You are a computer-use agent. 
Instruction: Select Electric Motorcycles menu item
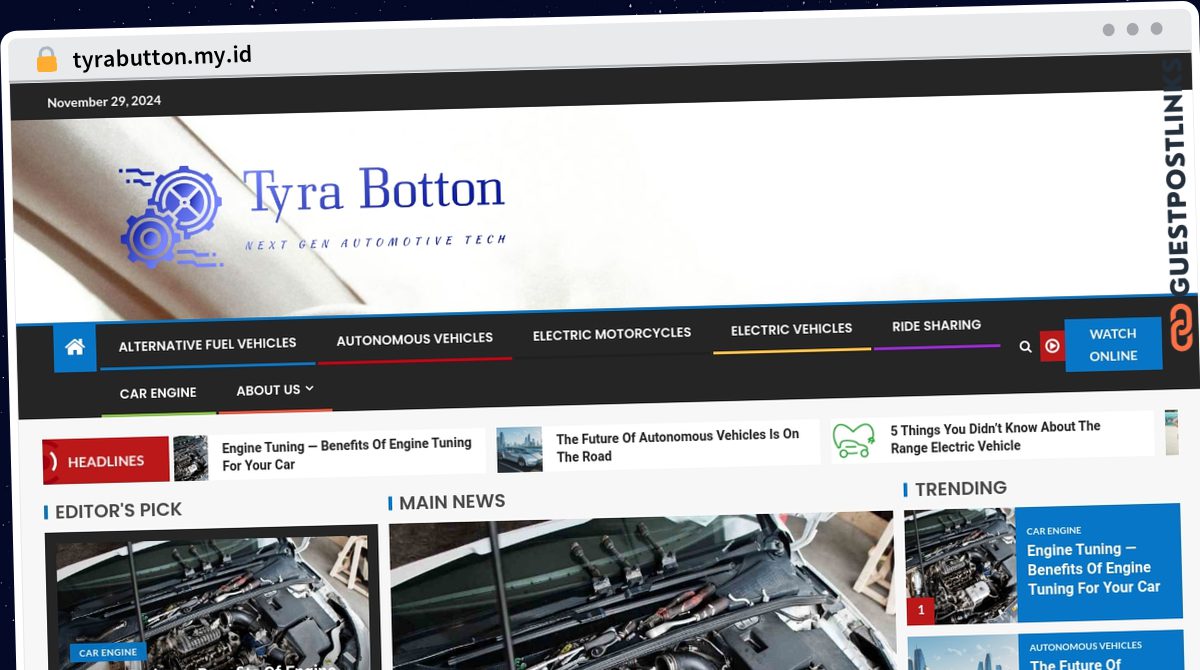click(612, 334)
